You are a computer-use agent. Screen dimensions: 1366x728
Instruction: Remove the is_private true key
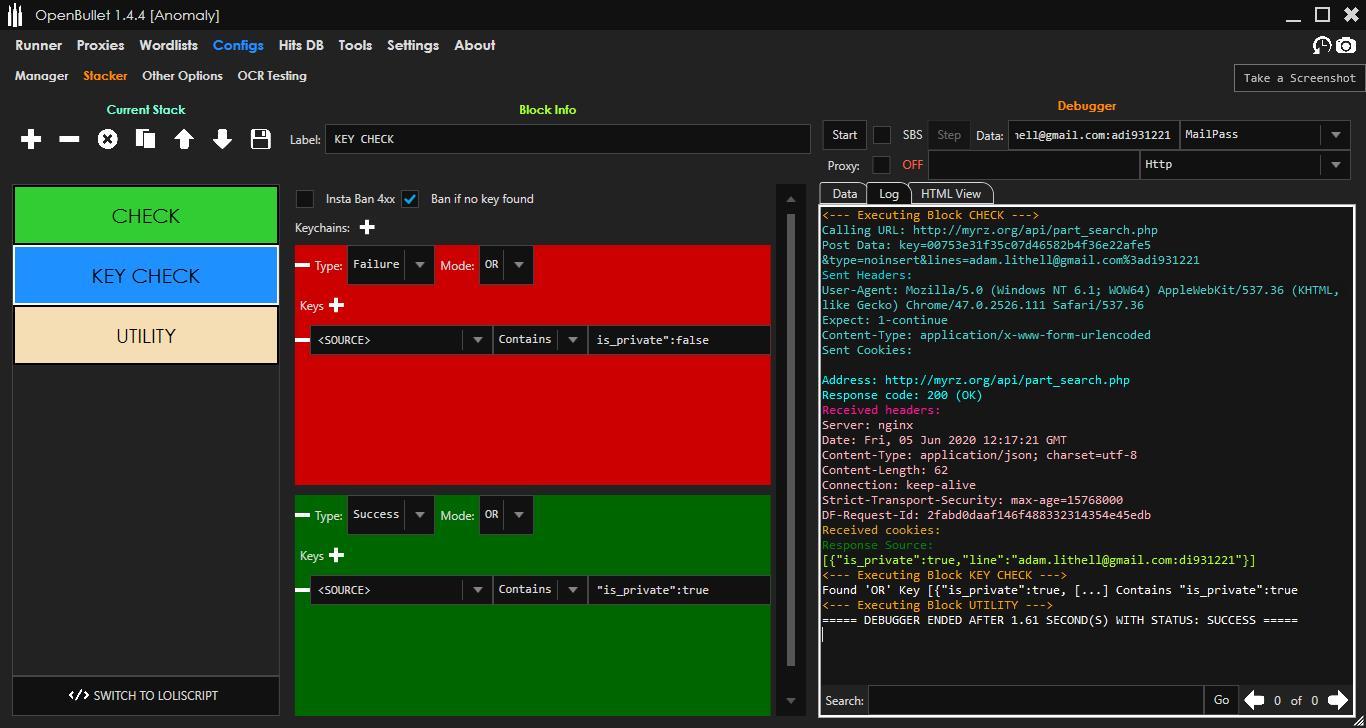point(302,590)
